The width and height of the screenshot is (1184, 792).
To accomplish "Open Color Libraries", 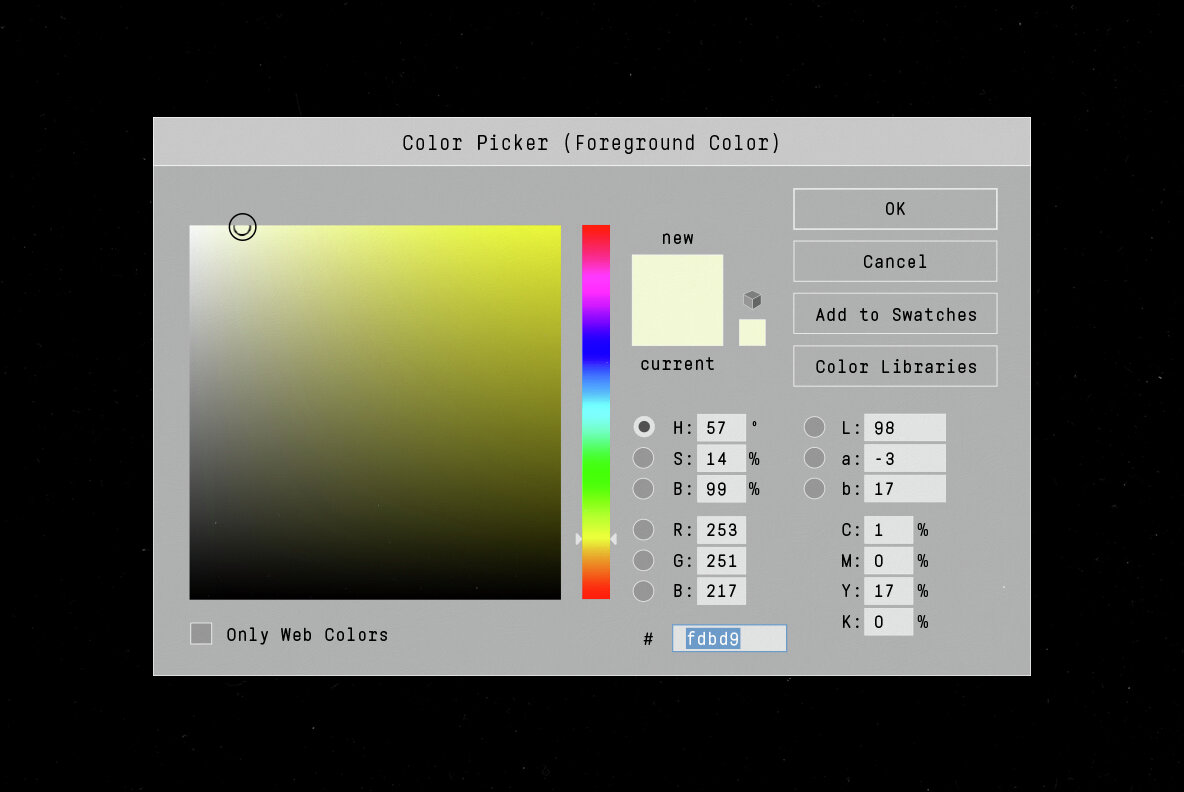I will (x=895, y=366).
